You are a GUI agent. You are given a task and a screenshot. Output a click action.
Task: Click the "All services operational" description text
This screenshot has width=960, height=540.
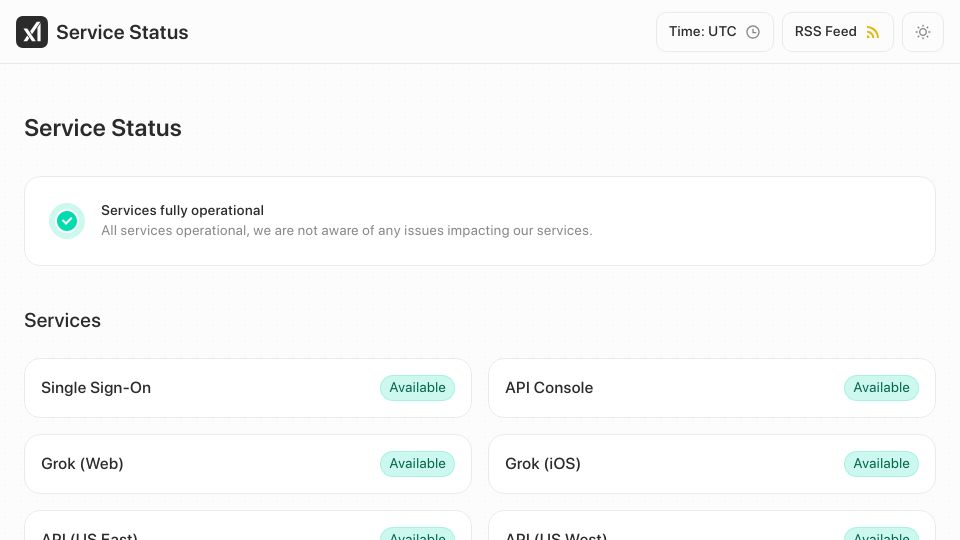pyautogui.click(x=347, y=231)
